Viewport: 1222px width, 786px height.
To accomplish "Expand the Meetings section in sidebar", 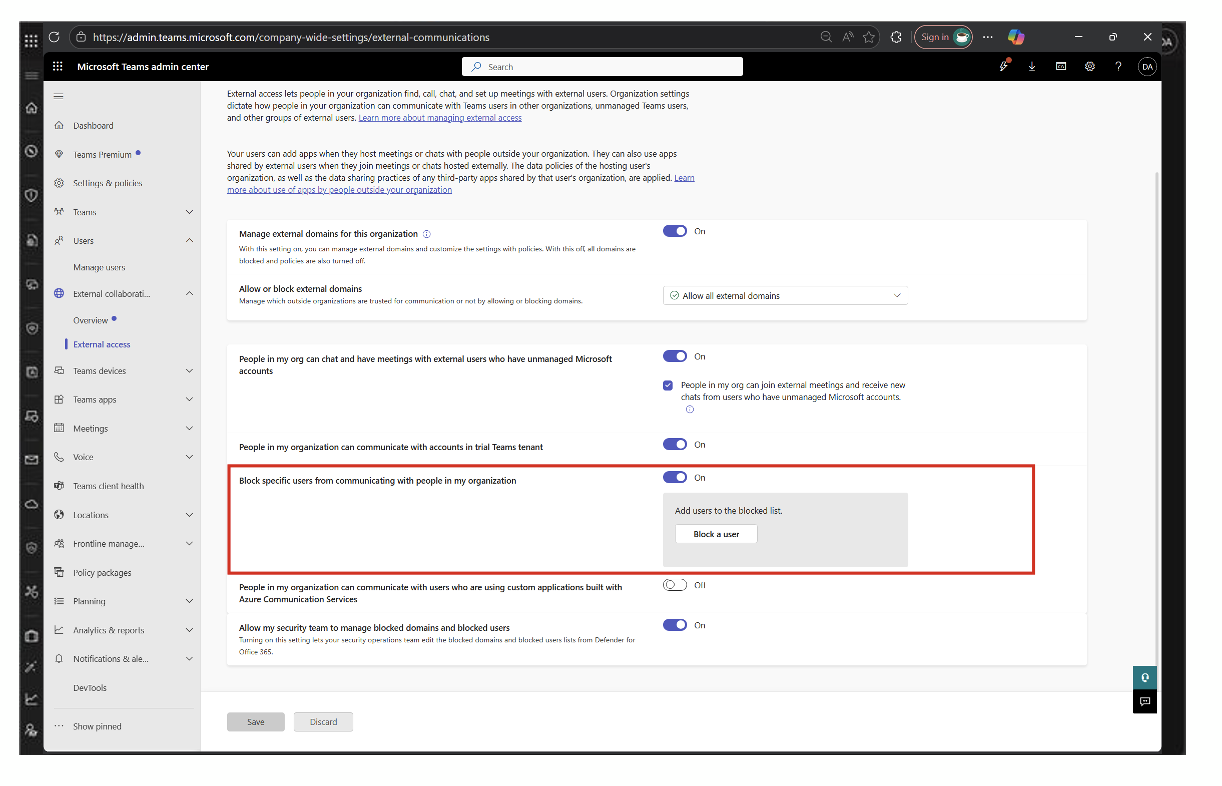I will click(x=189, y=429).
